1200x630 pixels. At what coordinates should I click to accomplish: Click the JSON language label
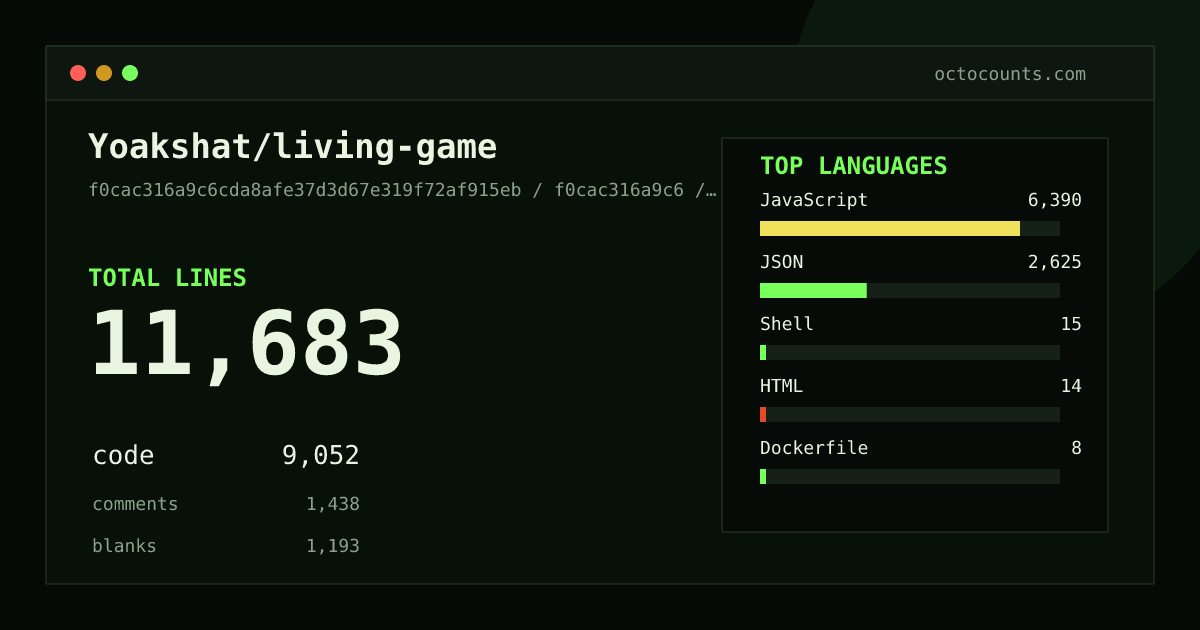click(x=781, y=262)
